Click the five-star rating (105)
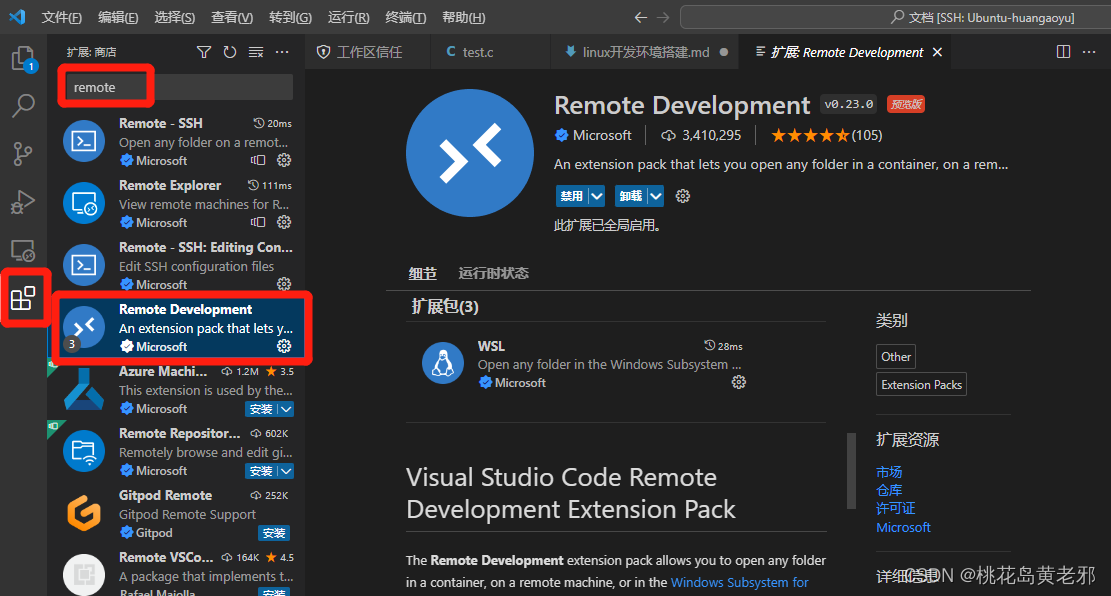The height and width of the screenshot is (596, 1111). click(x=826, y=135)
